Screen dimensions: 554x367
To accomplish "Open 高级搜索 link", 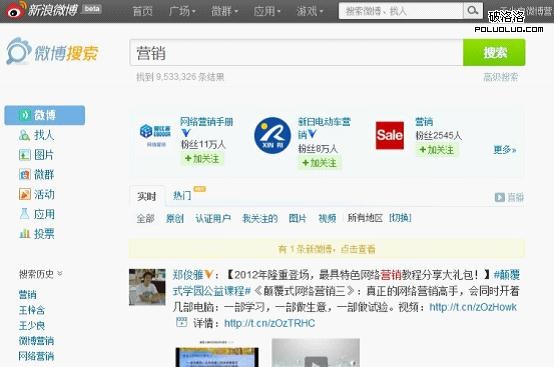I will (x=501, y=77).
